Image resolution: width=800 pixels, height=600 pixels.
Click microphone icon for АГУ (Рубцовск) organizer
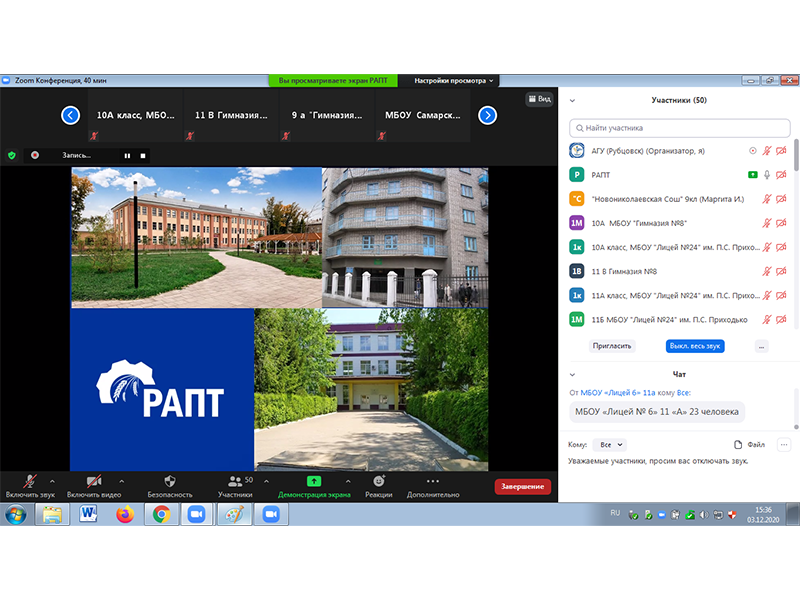point(766,151)
